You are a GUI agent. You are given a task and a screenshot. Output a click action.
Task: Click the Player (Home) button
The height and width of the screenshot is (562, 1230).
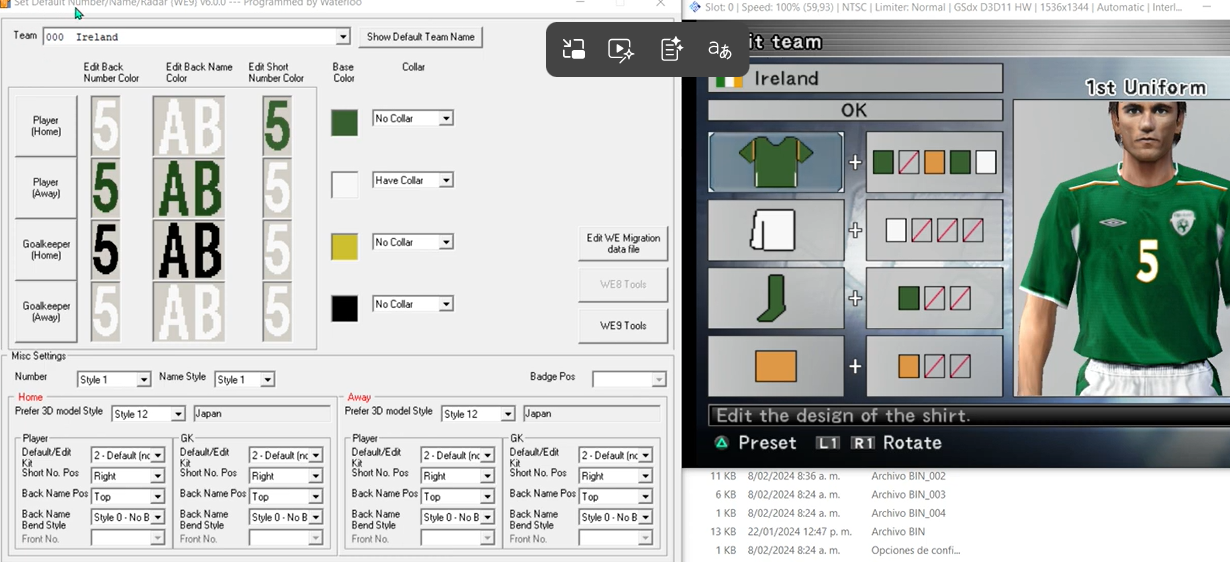click(46, 126)
